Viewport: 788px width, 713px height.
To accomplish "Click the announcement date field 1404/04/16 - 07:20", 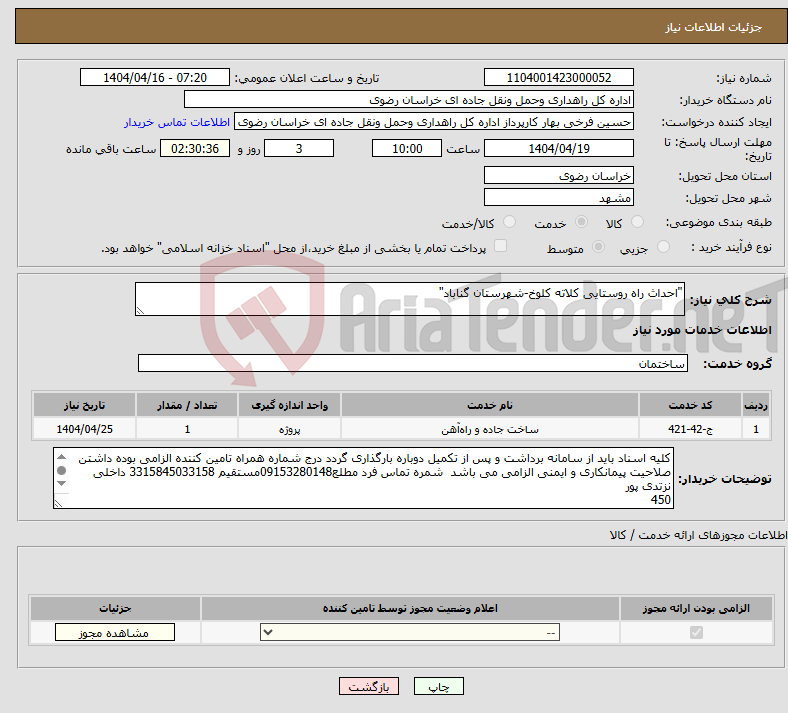I will pyautogui.click(x=155, y=77).
